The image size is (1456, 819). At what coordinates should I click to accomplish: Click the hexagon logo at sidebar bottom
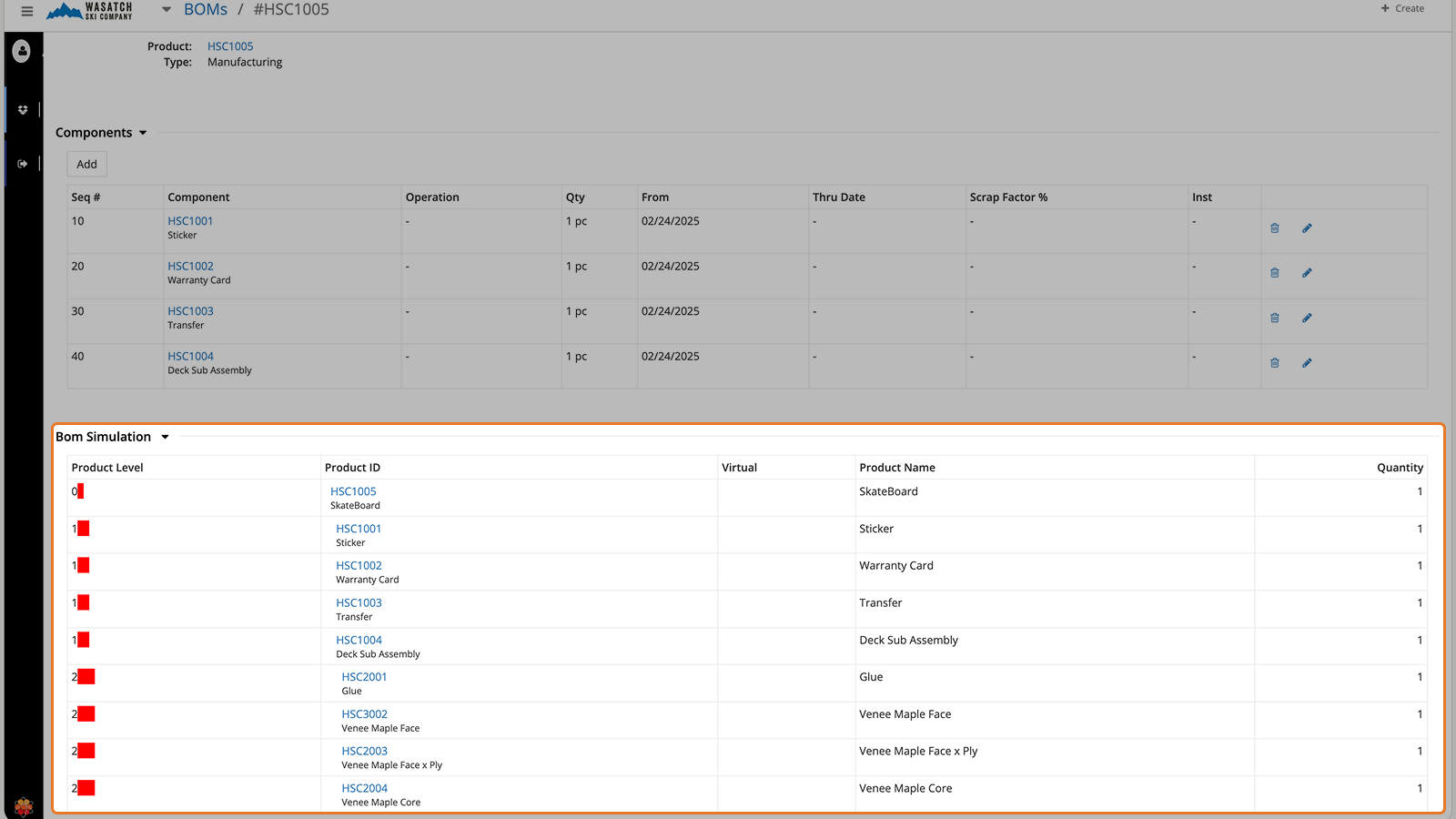click(x=24, y=806)
